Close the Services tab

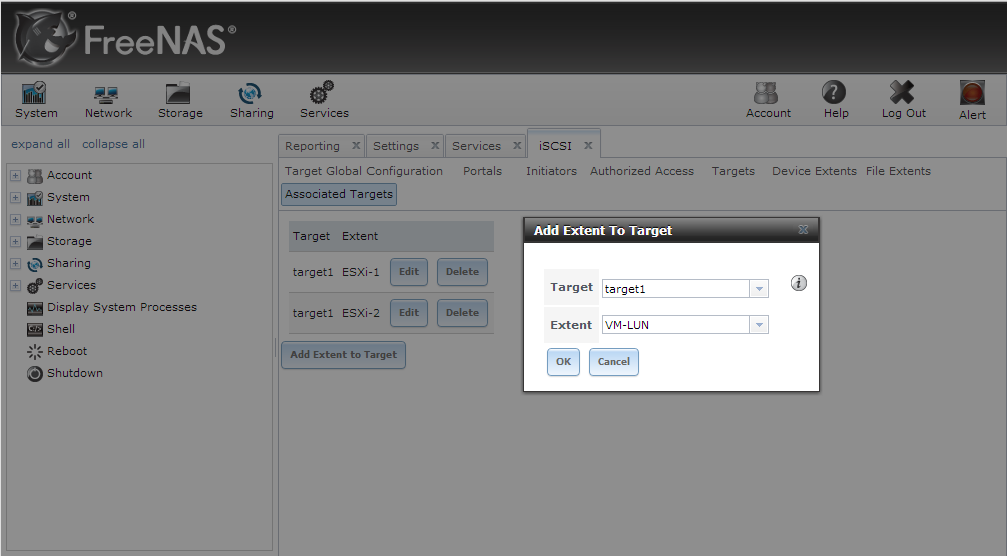[517, 146]
